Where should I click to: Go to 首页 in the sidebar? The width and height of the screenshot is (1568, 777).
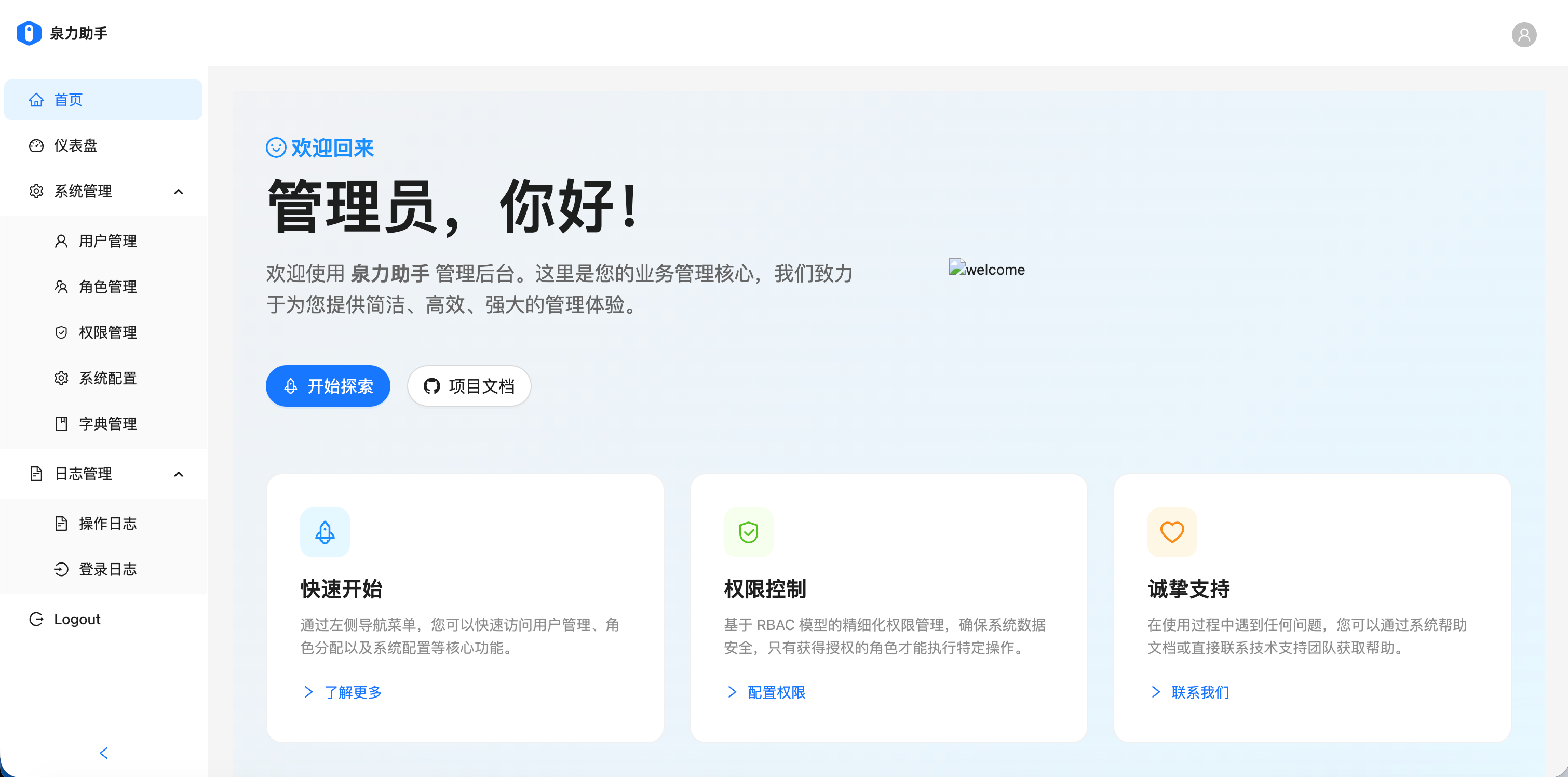(68, 100)
